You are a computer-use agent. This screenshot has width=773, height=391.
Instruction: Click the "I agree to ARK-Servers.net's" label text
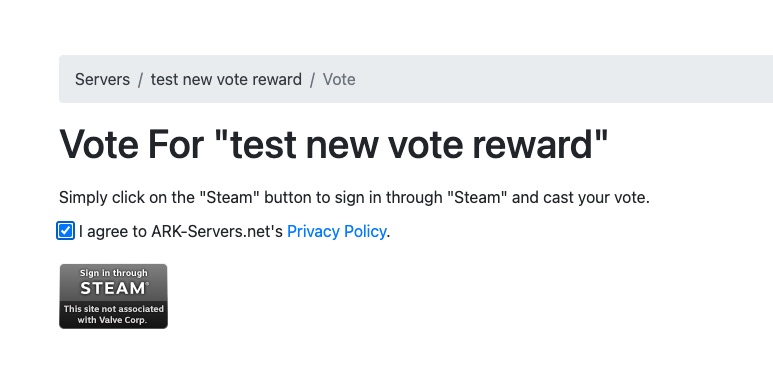point(180,231)
